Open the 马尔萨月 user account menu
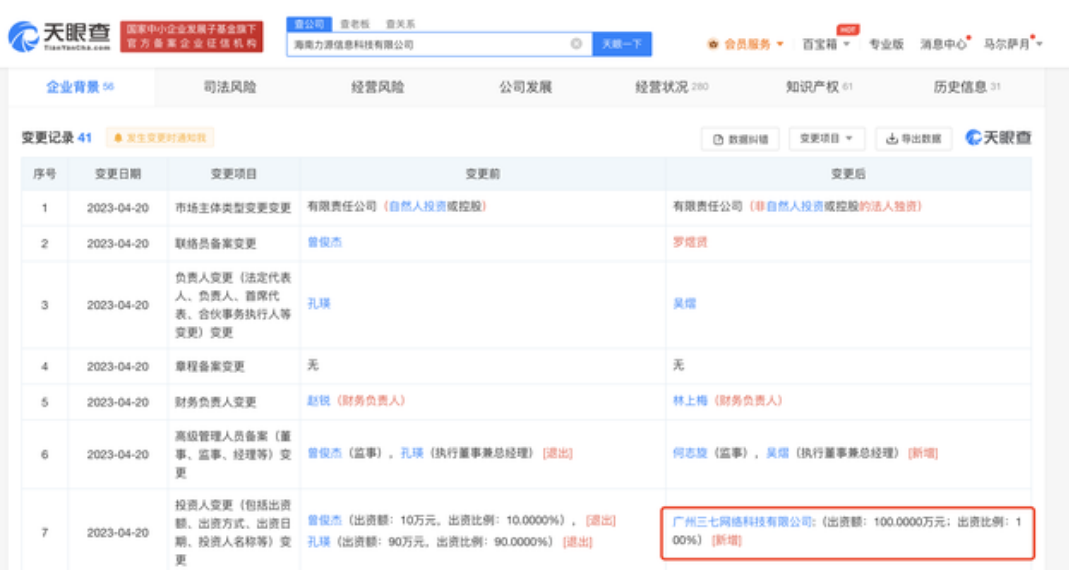 pos(1012,44)
